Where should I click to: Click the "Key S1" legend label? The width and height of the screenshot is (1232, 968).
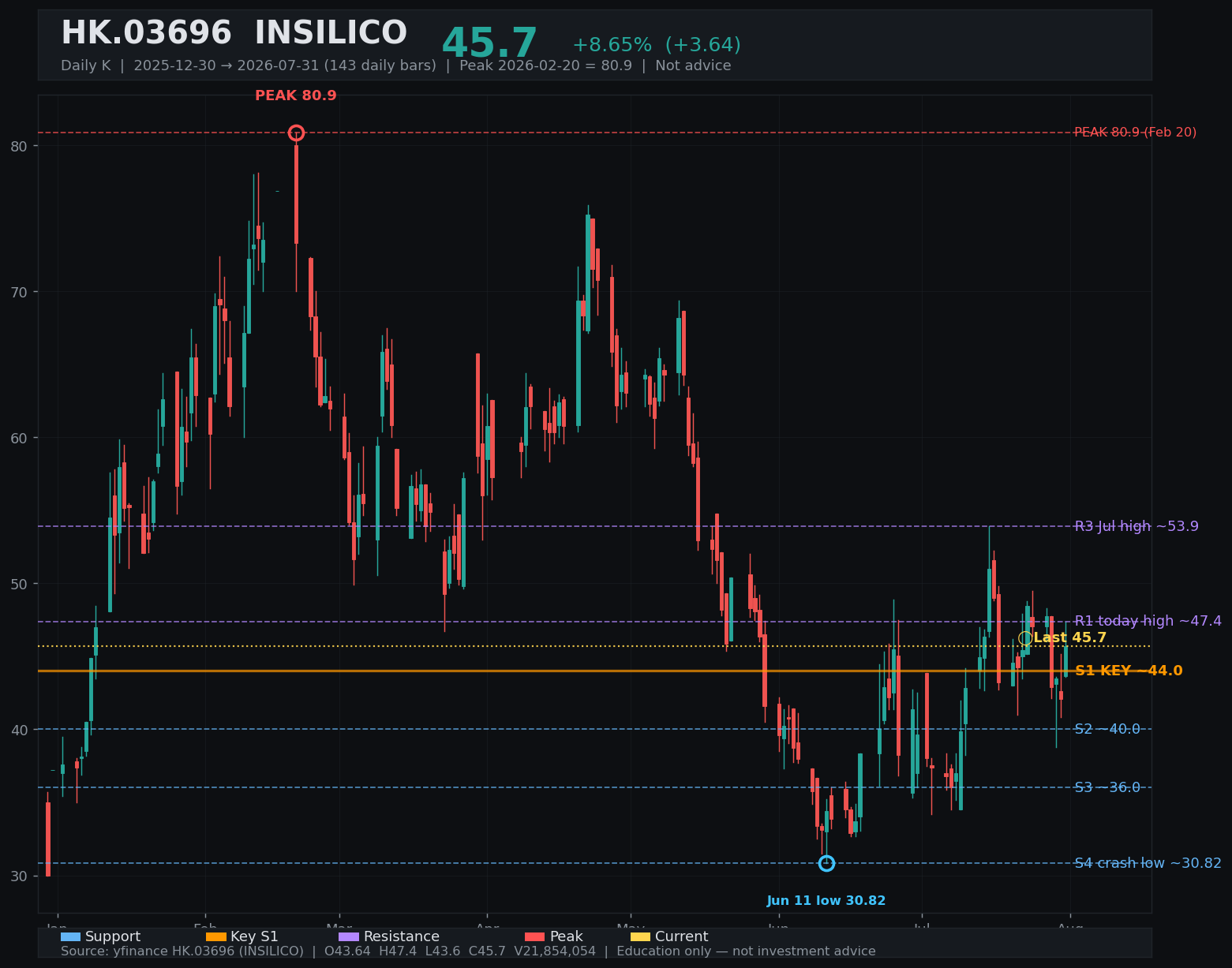click(x=254, y=936)
